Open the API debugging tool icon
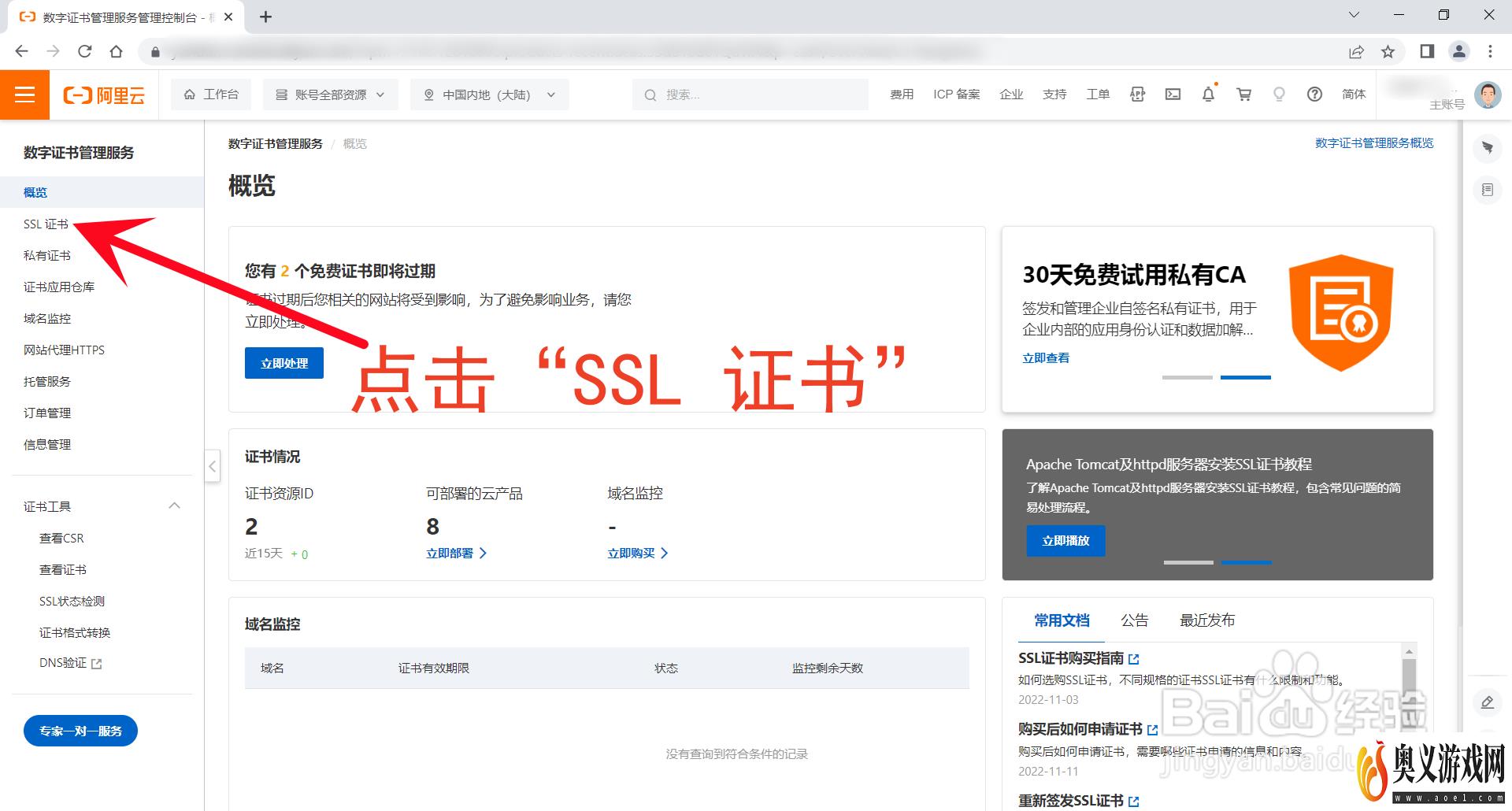Viewport: 1512px width, 811px height. (1137, 94)
